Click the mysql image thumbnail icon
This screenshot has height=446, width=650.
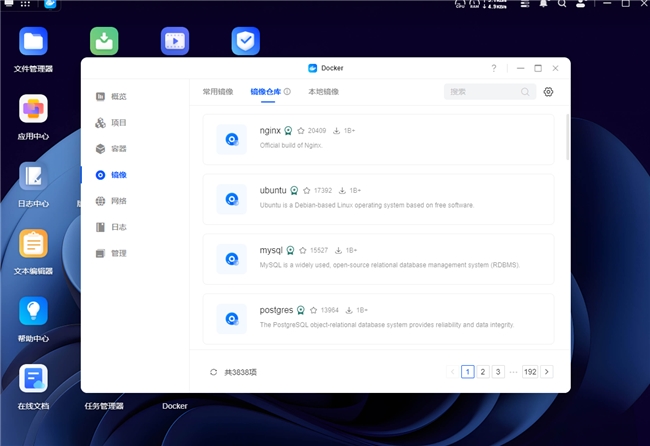[232, 259]
